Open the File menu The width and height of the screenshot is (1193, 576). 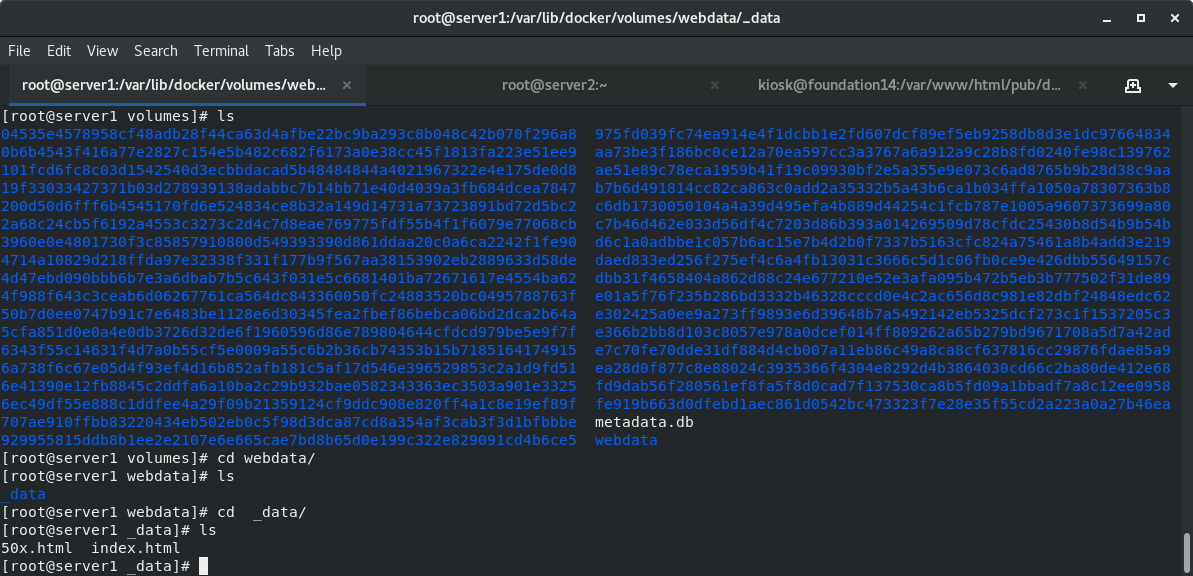[x=19, y=51]
